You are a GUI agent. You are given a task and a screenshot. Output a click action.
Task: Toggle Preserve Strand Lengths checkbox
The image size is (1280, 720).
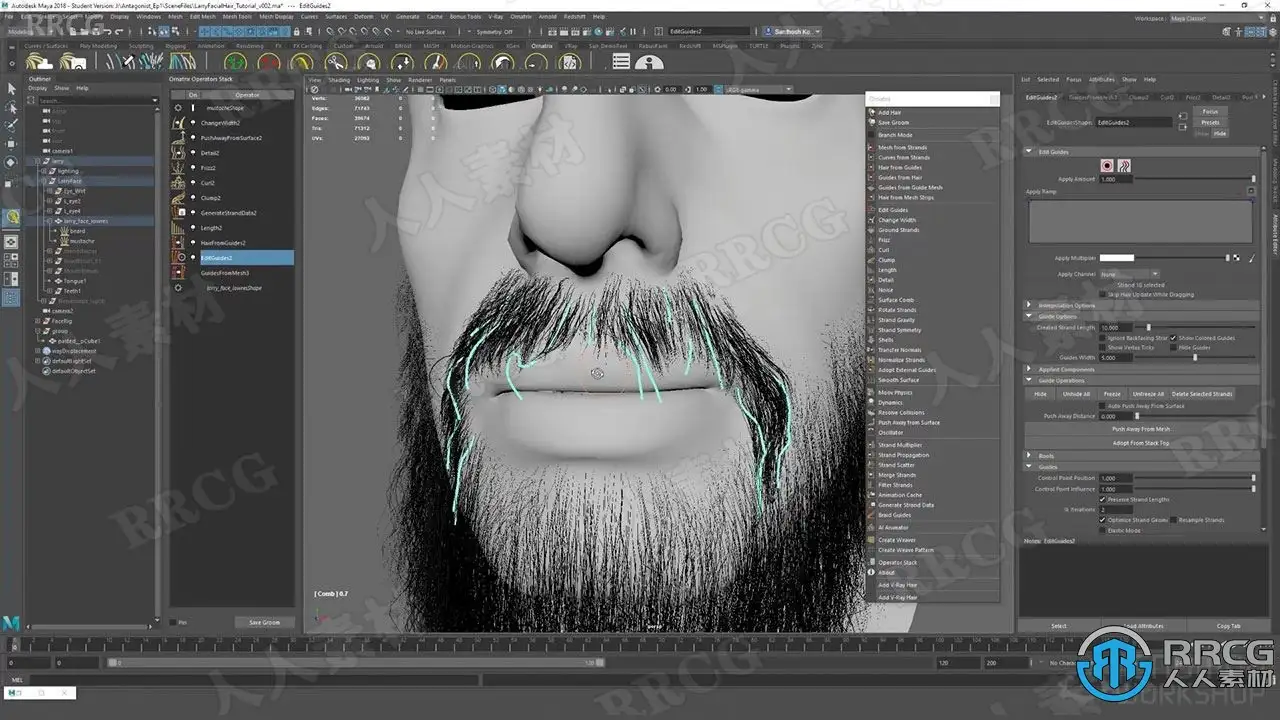point(1103,499)
